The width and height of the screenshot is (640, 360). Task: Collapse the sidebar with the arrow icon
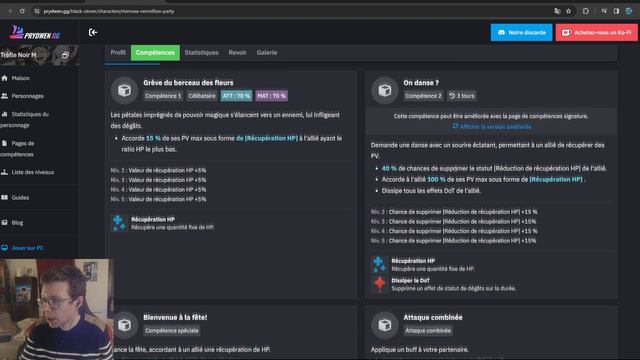[93, 32]
